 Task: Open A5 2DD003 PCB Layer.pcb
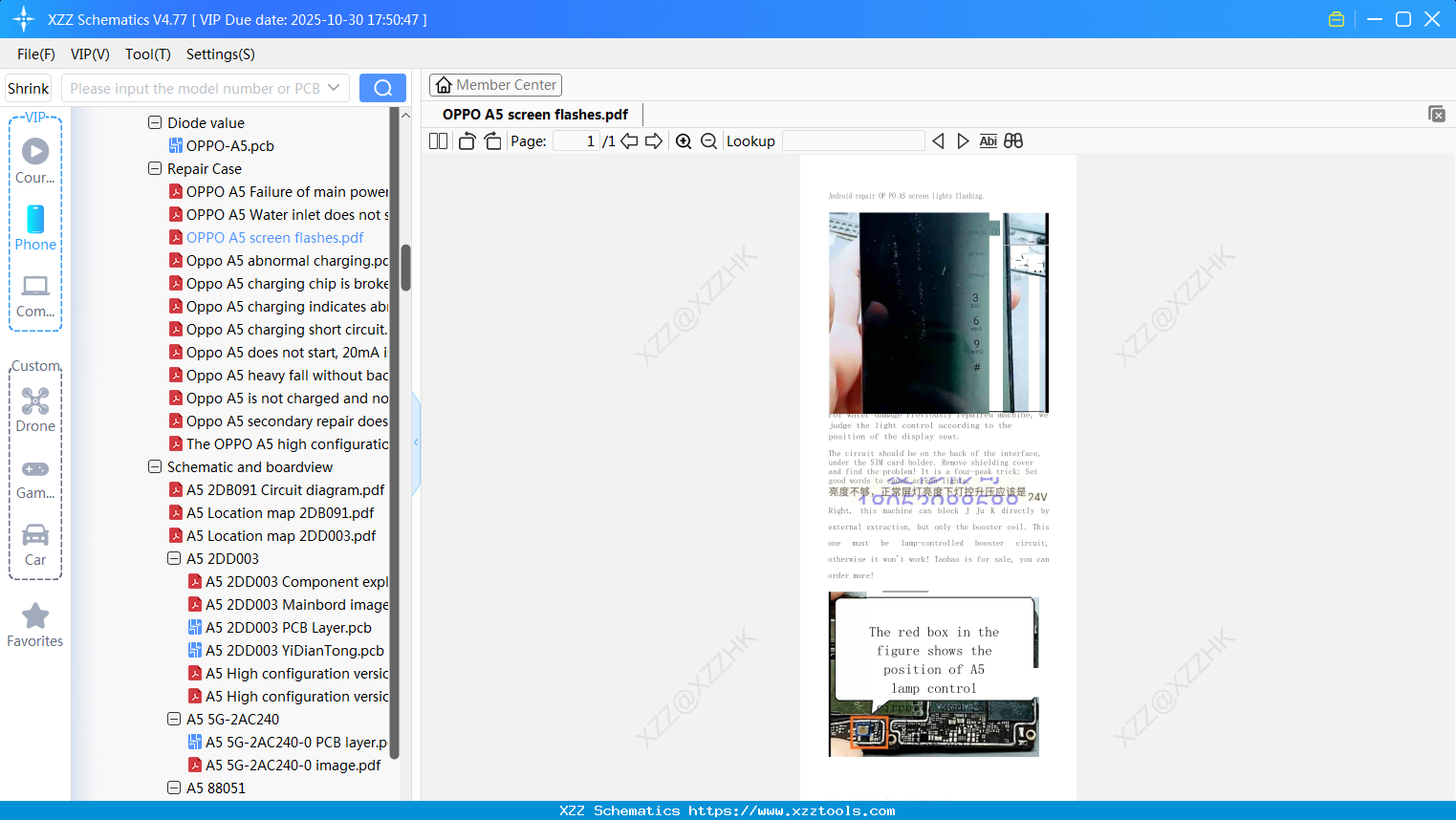(289, 627)
